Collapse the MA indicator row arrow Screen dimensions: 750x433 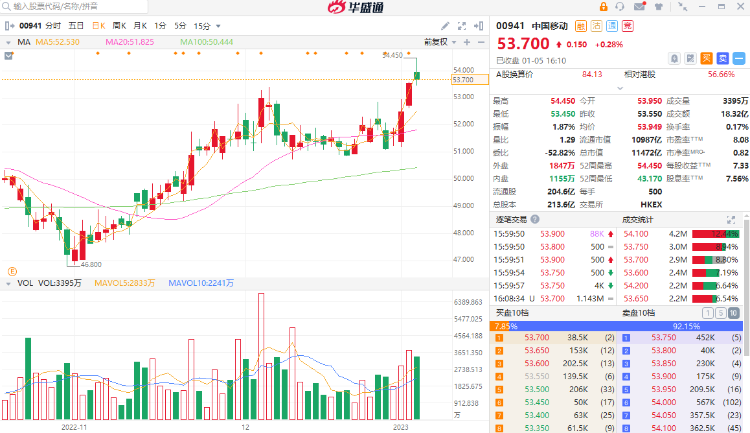point(8,43)
